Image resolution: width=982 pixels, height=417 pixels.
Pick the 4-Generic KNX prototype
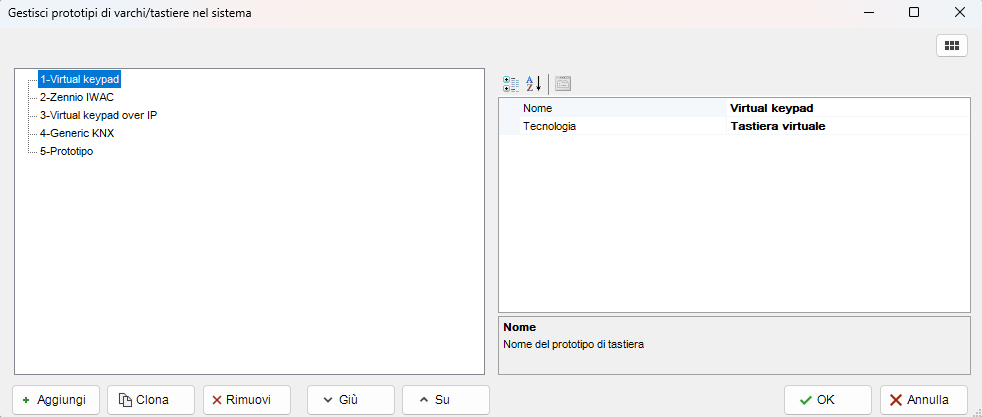76,133
